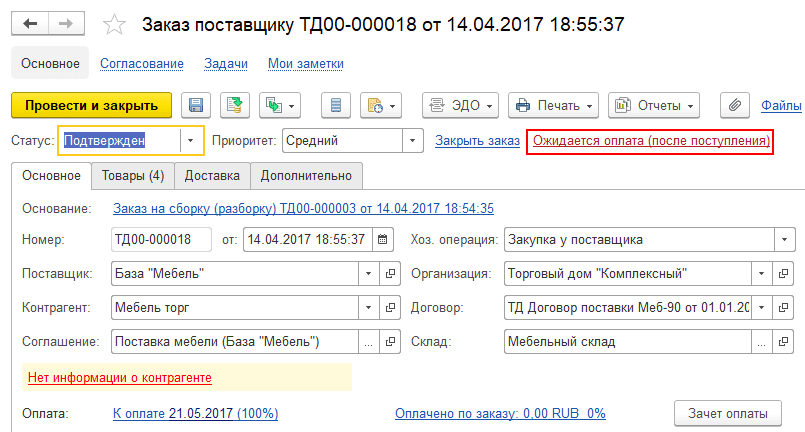The height and width of the screenshot is (432, 805).
Task: Follow the Закрыть заказ link
Action: coord(477,141)
